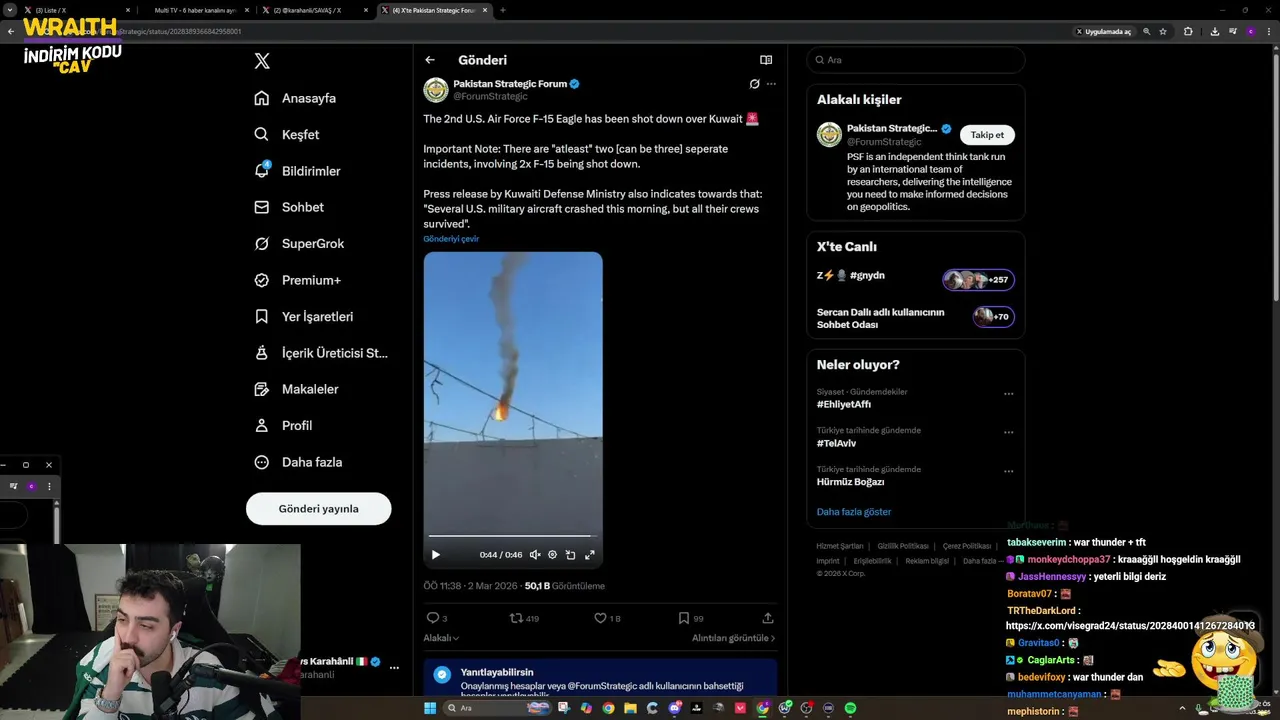Open Makaleler in the sidebar
This screenshot has height=720, width=1280.
[296, 389]
